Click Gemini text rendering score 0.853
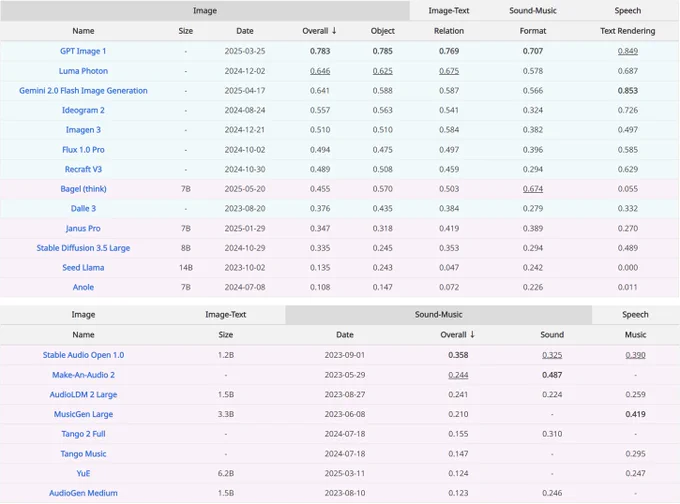 pyautogui.click(x=628, y=91)
